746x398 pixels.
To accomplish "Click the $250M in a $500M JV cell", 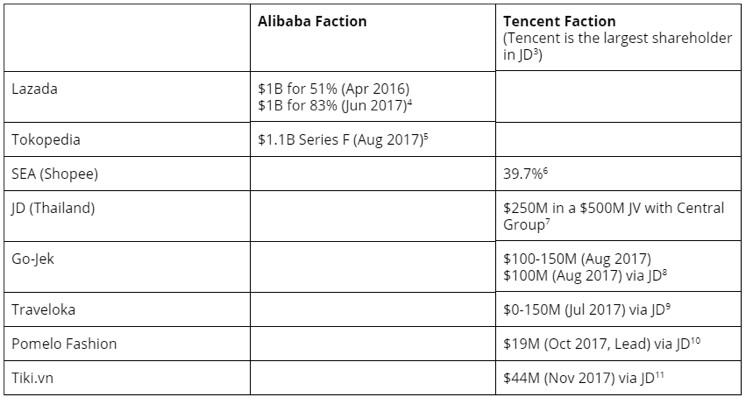I will pos(618,216).
